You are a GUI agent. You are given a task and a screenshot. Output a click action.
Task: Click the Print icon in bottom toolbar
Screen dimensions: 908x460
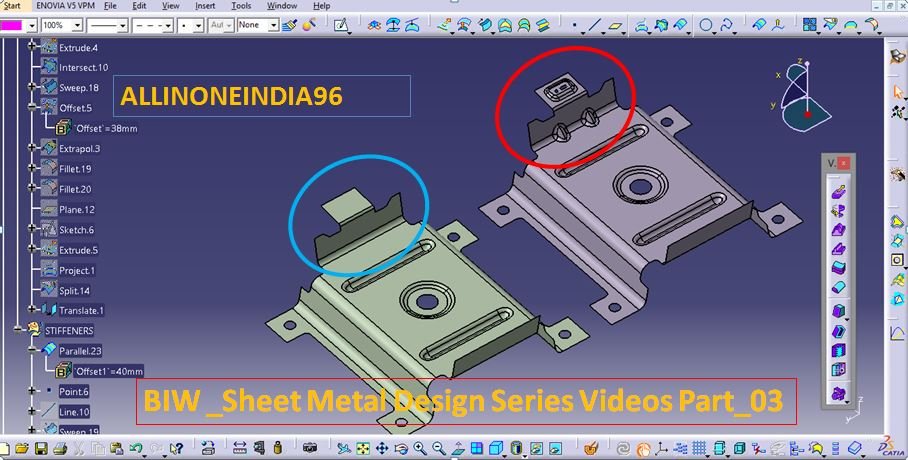(x=60, y=448)
